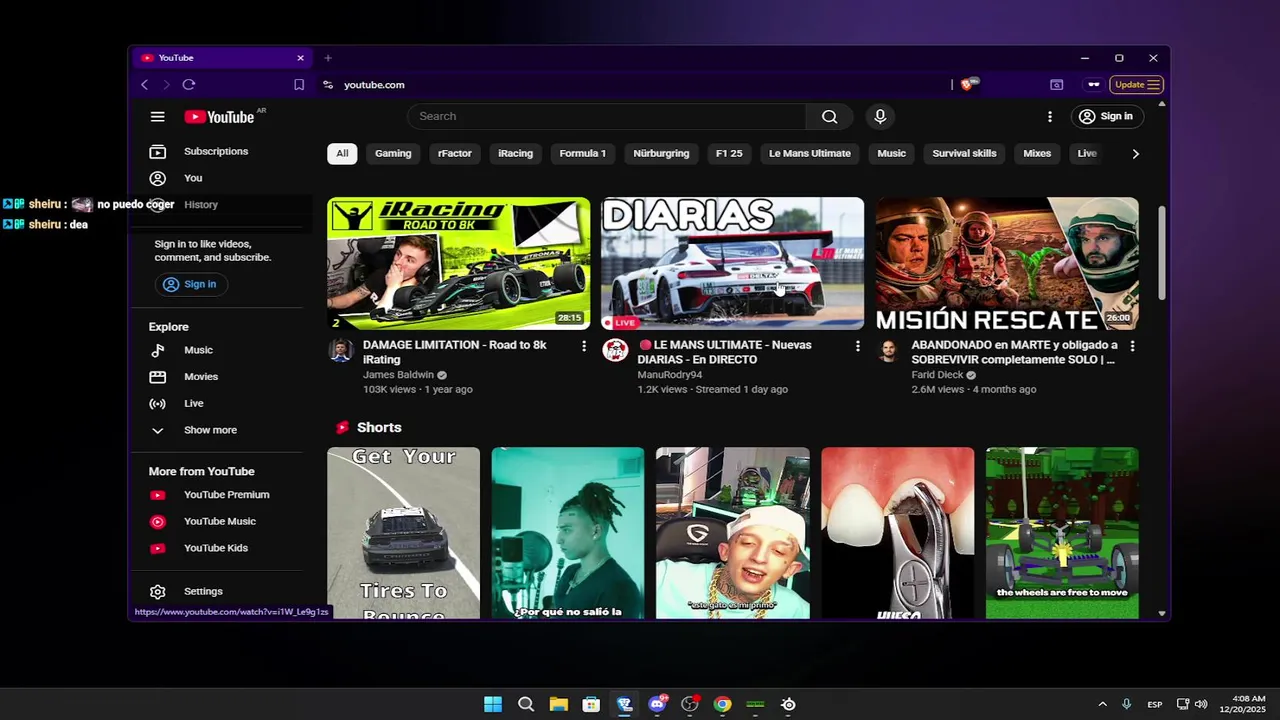This screenshot has width=1280, height=720.
Task: Select the Nürburgring filter chip
Action: tap(661, 154)
